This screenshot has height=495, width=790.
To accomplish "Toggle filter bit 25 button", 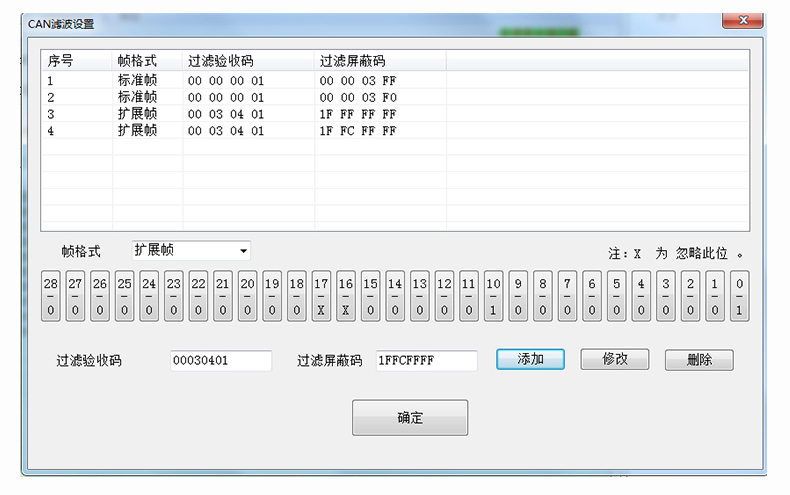I will click(x=124, y=296).
